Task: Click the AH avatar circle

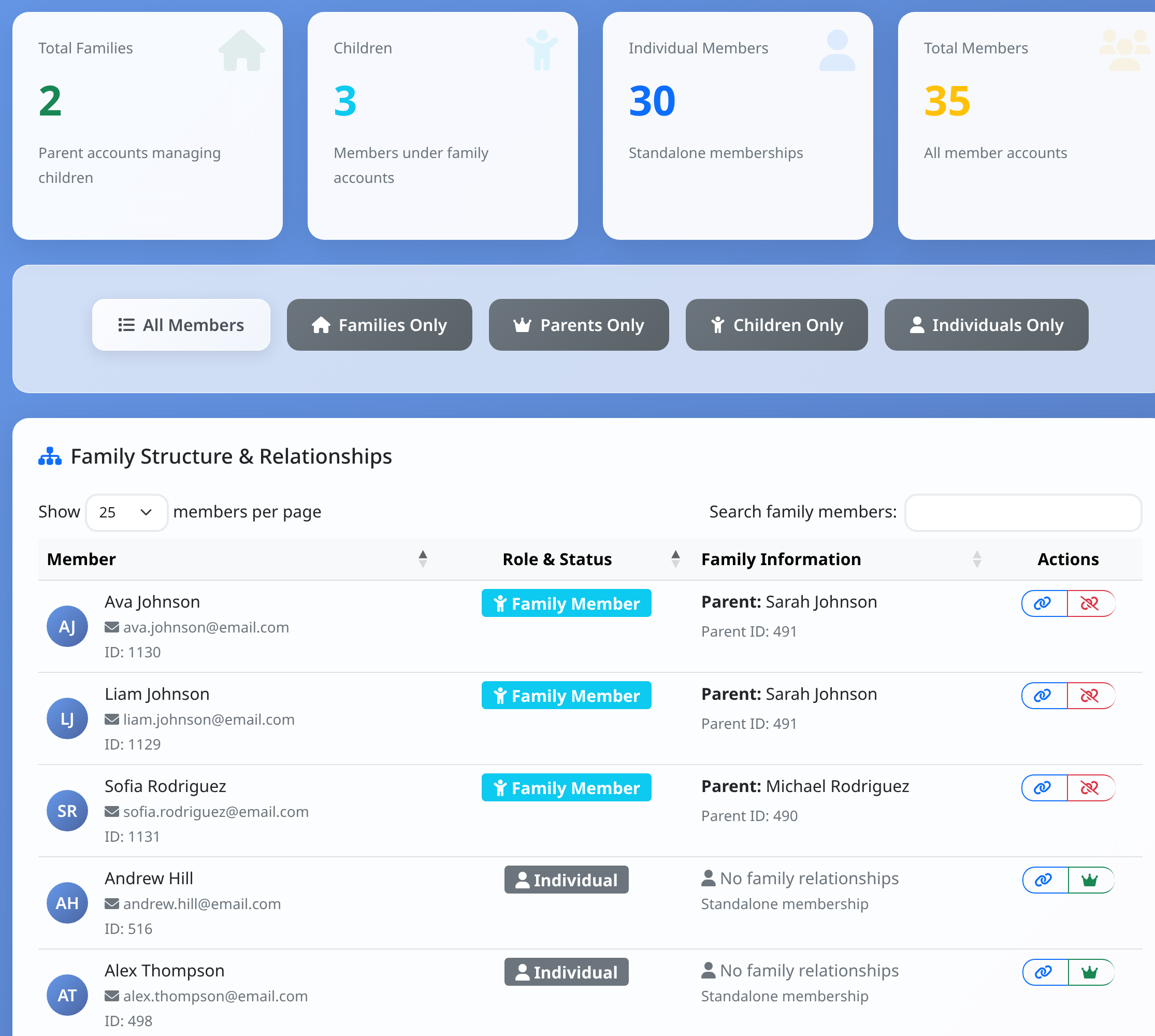Action: (67, 903)
